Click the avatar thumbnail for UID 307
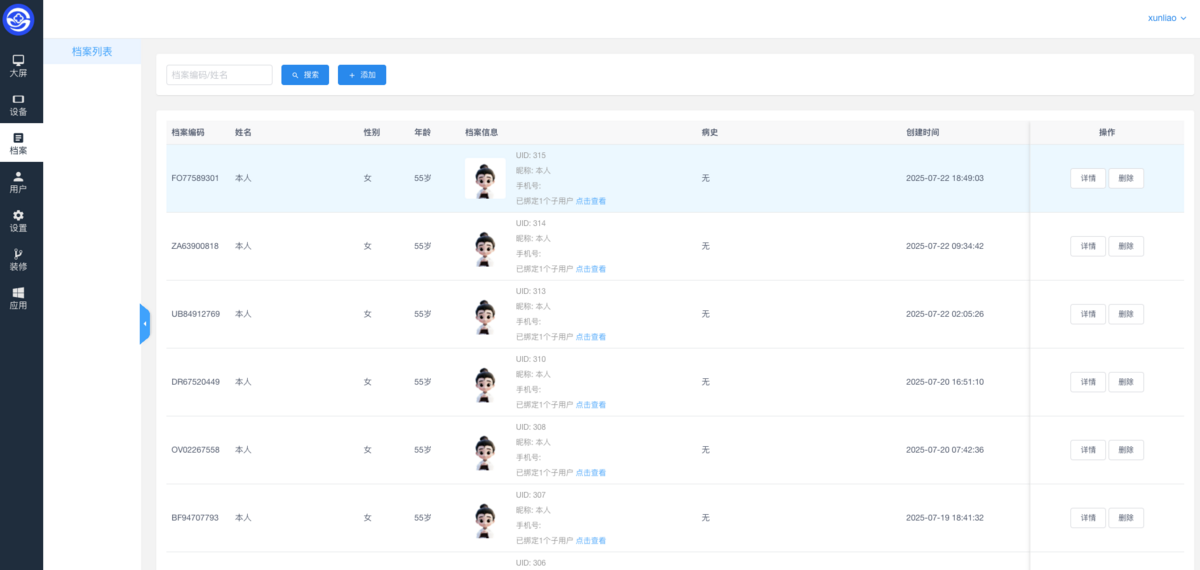The width and height of the screenshot is (1200, 570). point(485,518)
